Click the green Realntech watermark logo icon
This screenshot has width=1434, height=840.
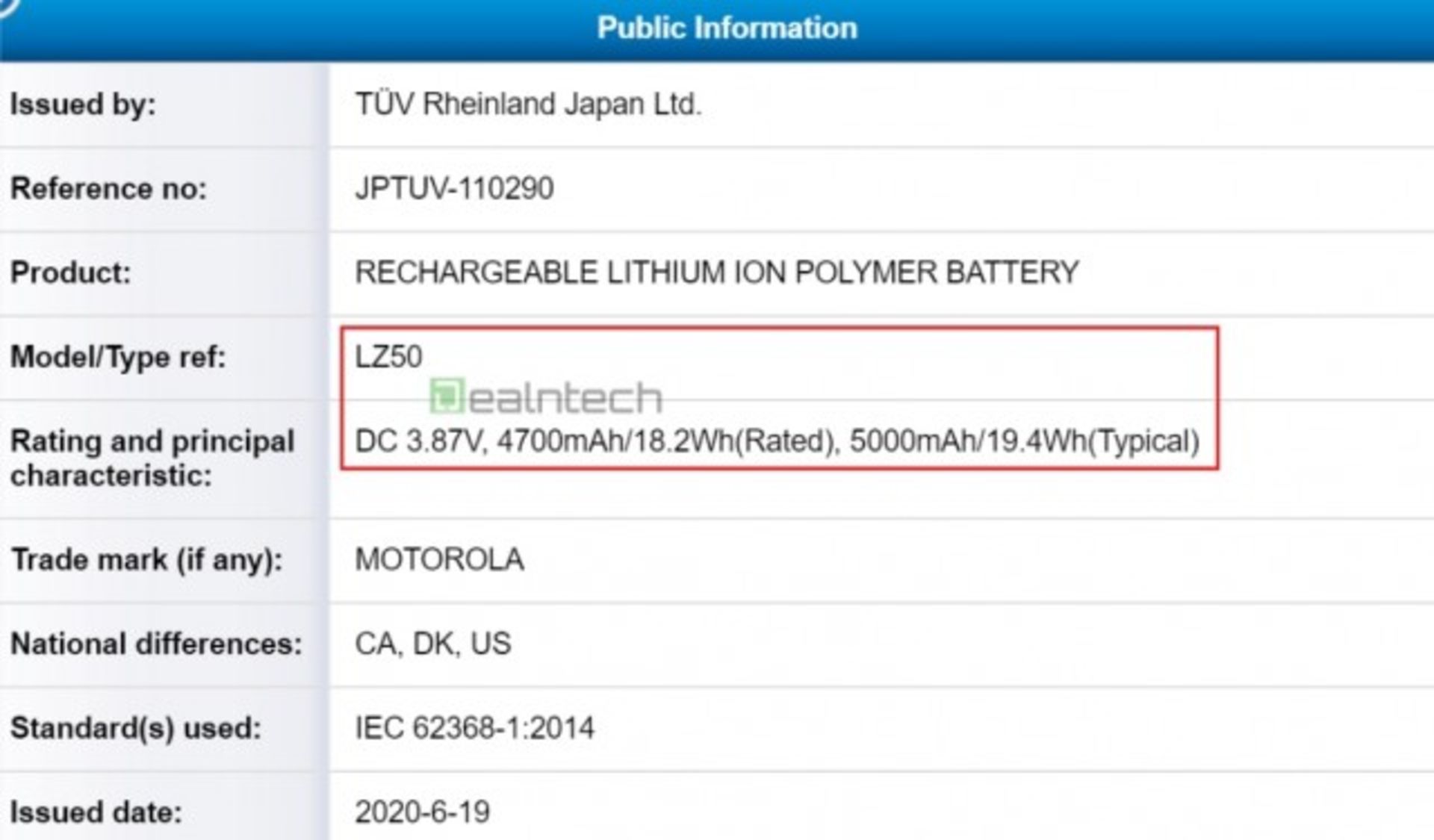click(447, 396)
